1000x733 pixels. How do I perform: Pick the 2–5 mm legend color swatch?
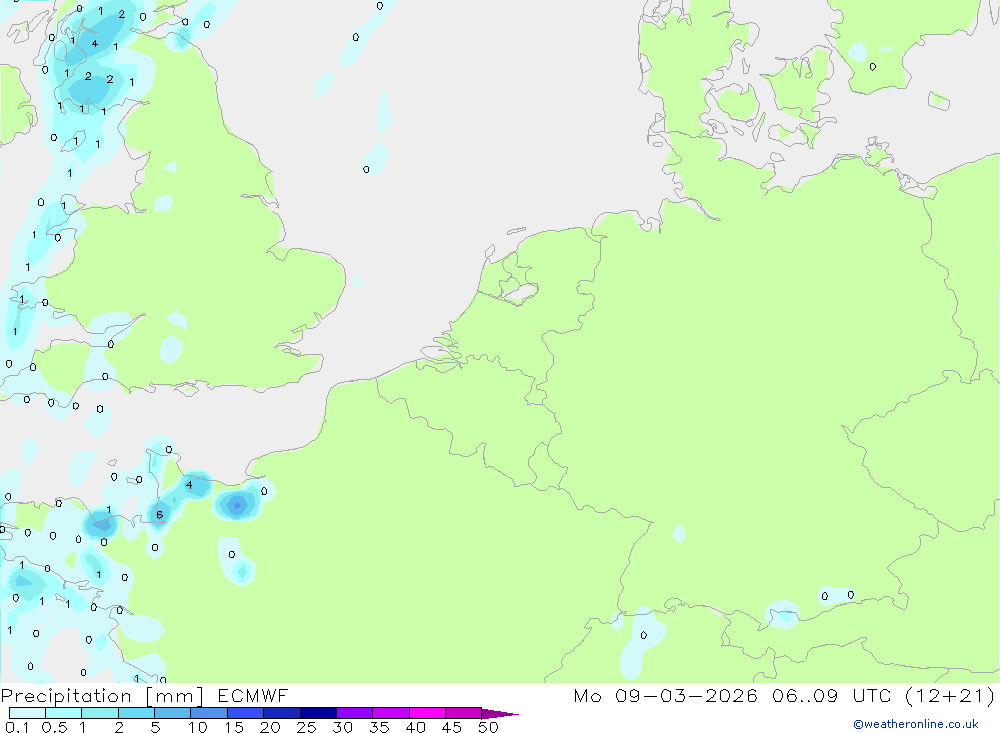coord(136,713)
